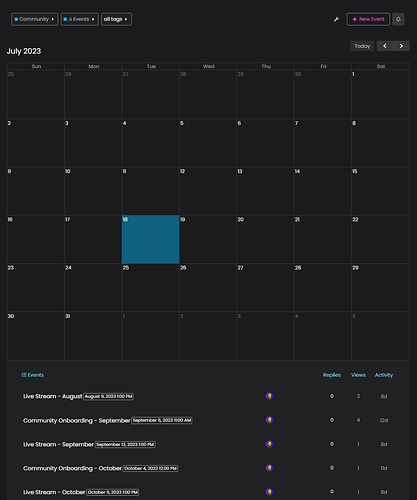Go to next month arrow

point(401,46)
